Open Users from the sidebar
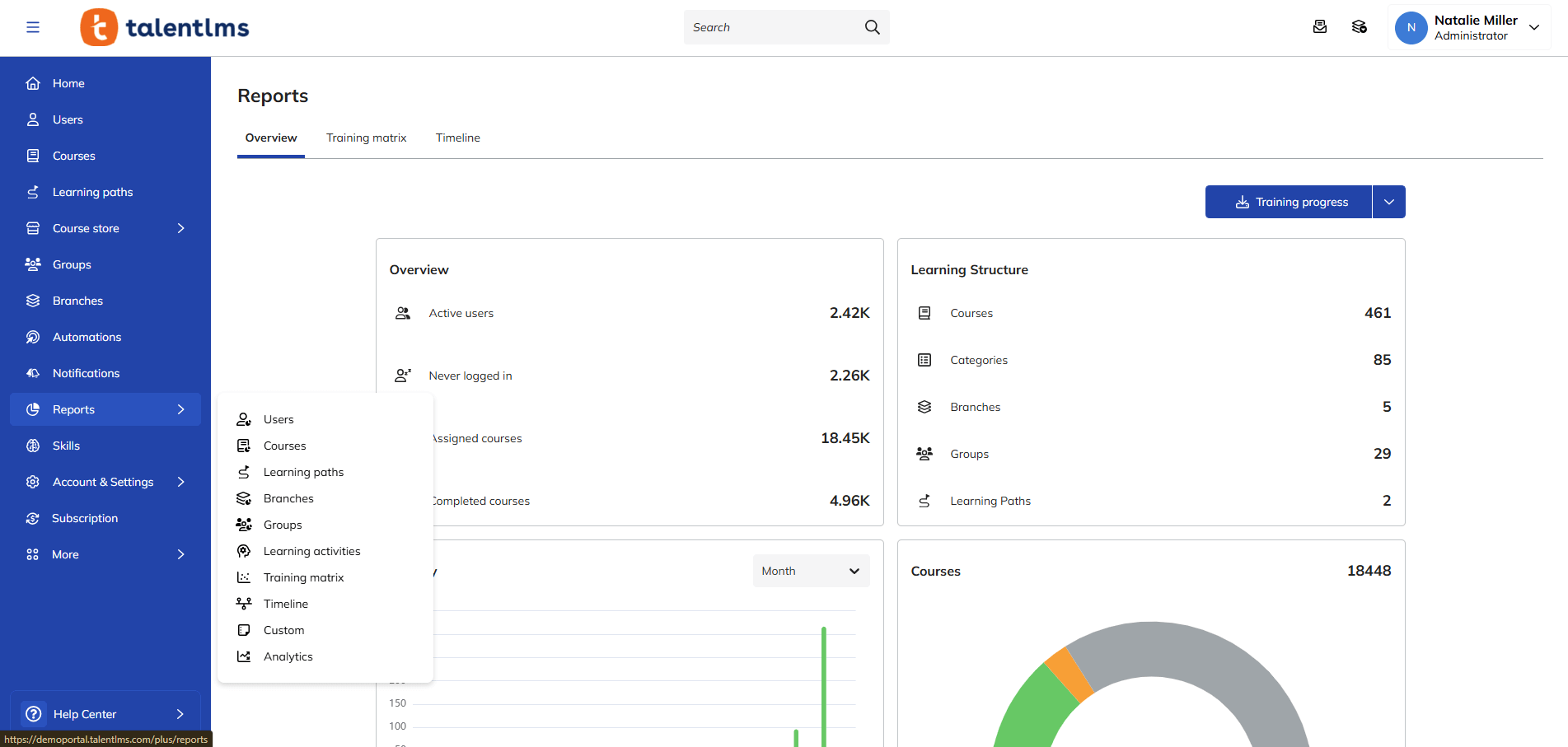This screenshot has height=747, width=1568. (68, 119)
